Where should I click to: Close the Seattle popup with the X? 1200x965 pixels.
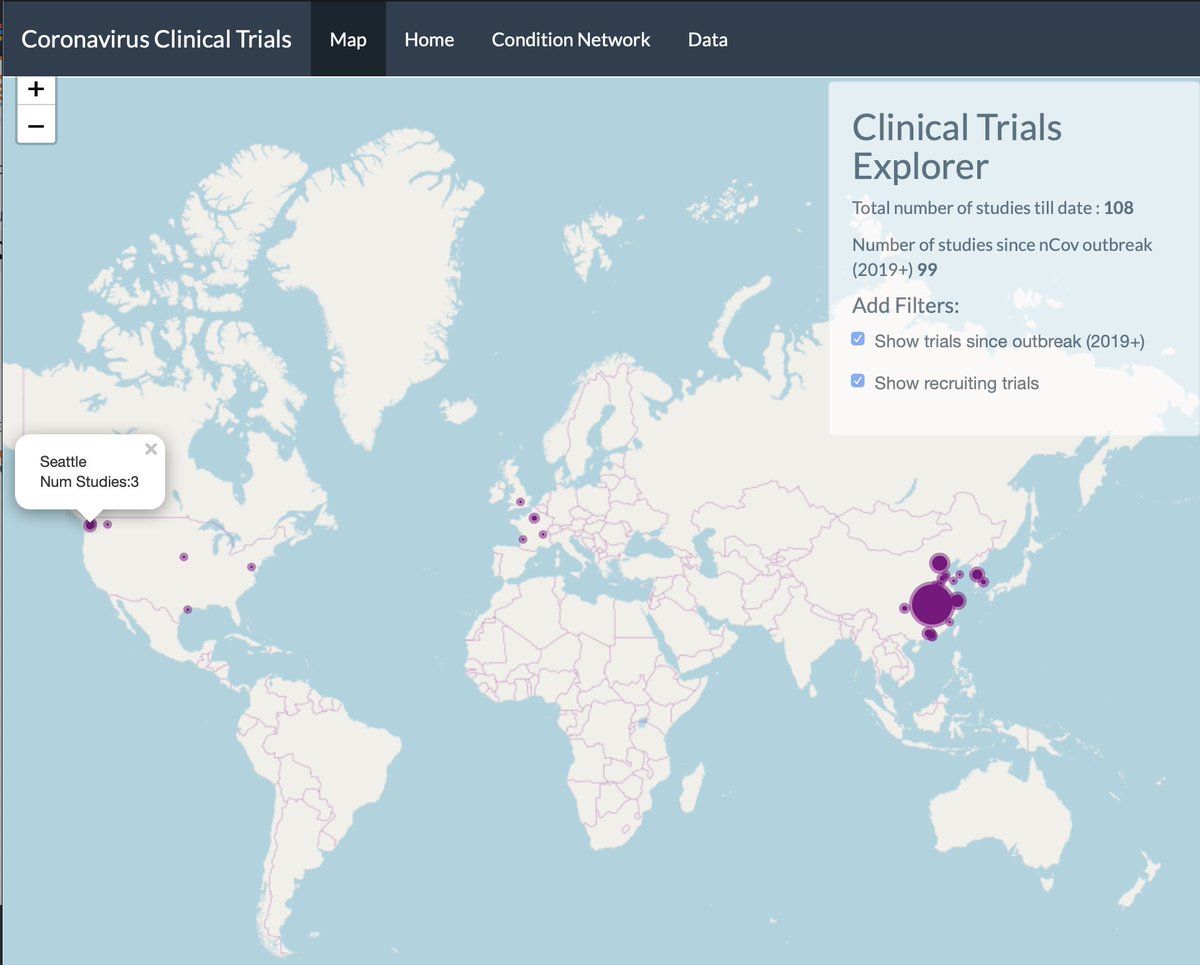point(151,448)
